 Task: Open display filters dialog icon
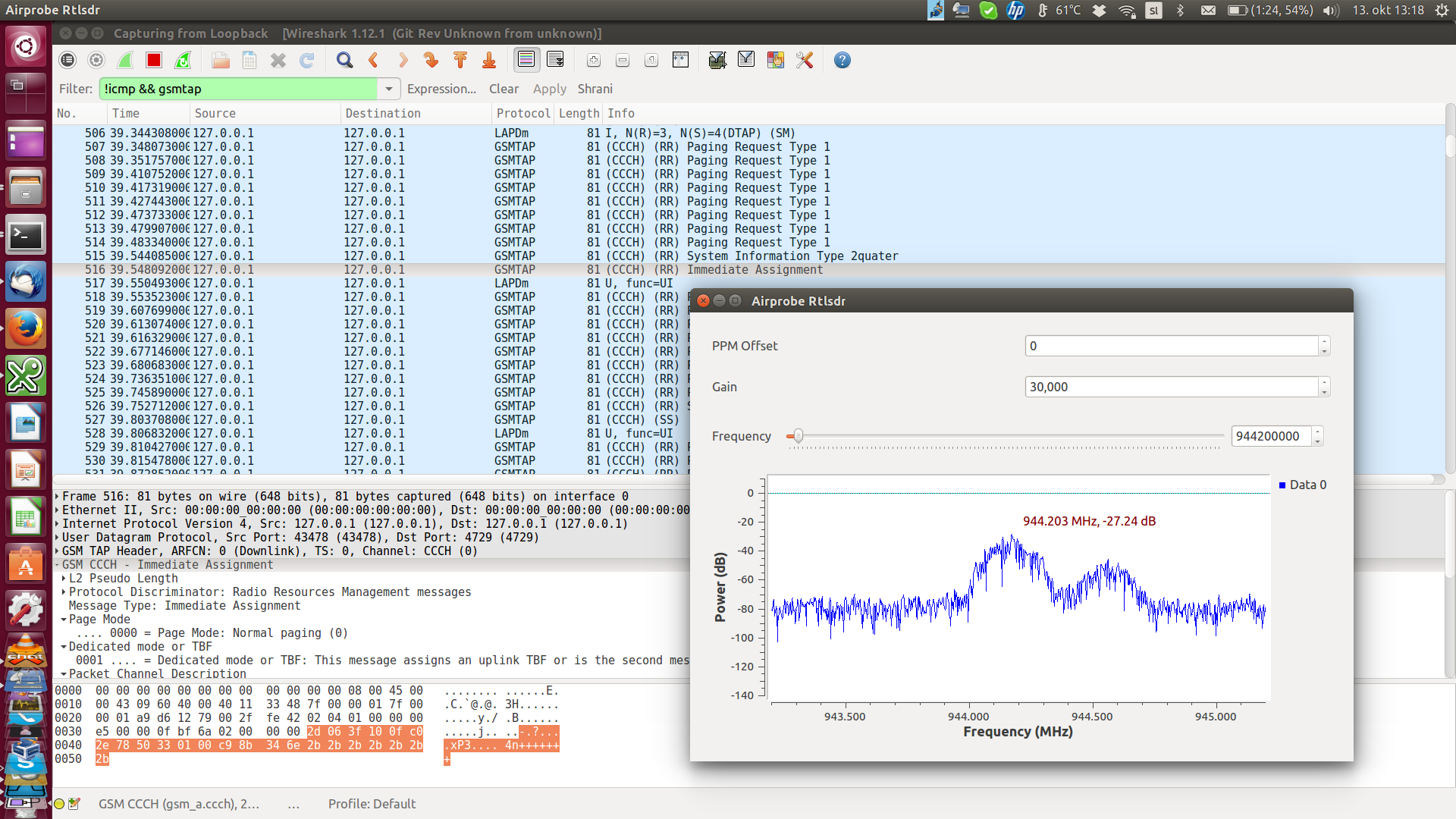click(x=746, y=60)
